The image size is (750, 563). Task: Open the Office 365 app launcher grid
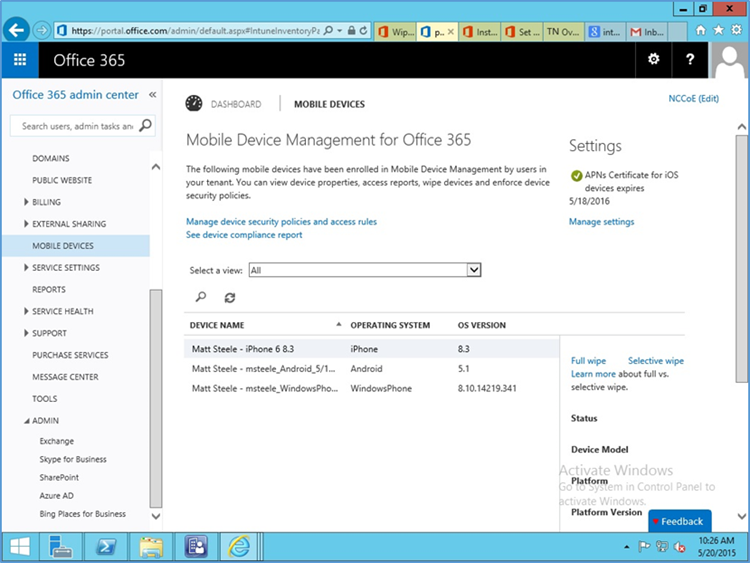20,60
